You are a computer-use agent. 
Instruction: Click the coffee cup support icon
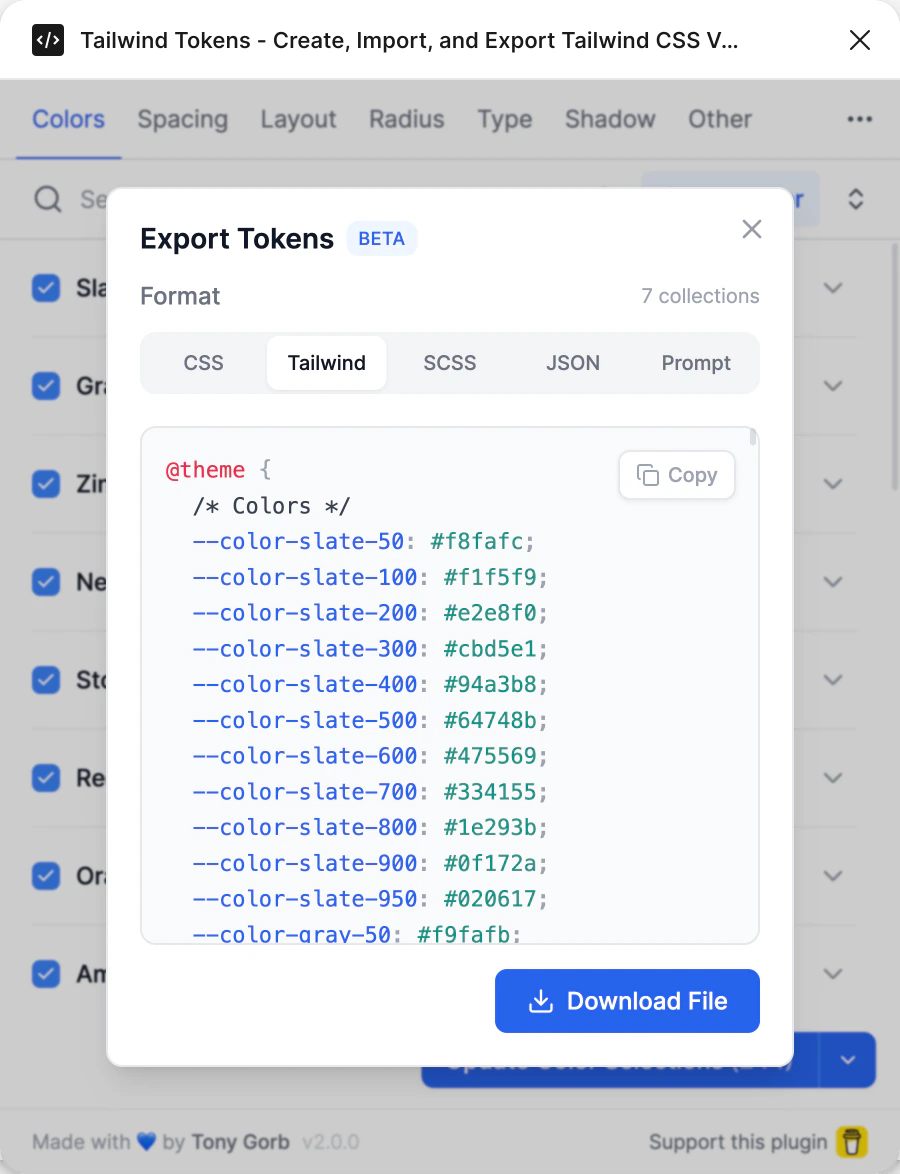[x=852, y=1142]
